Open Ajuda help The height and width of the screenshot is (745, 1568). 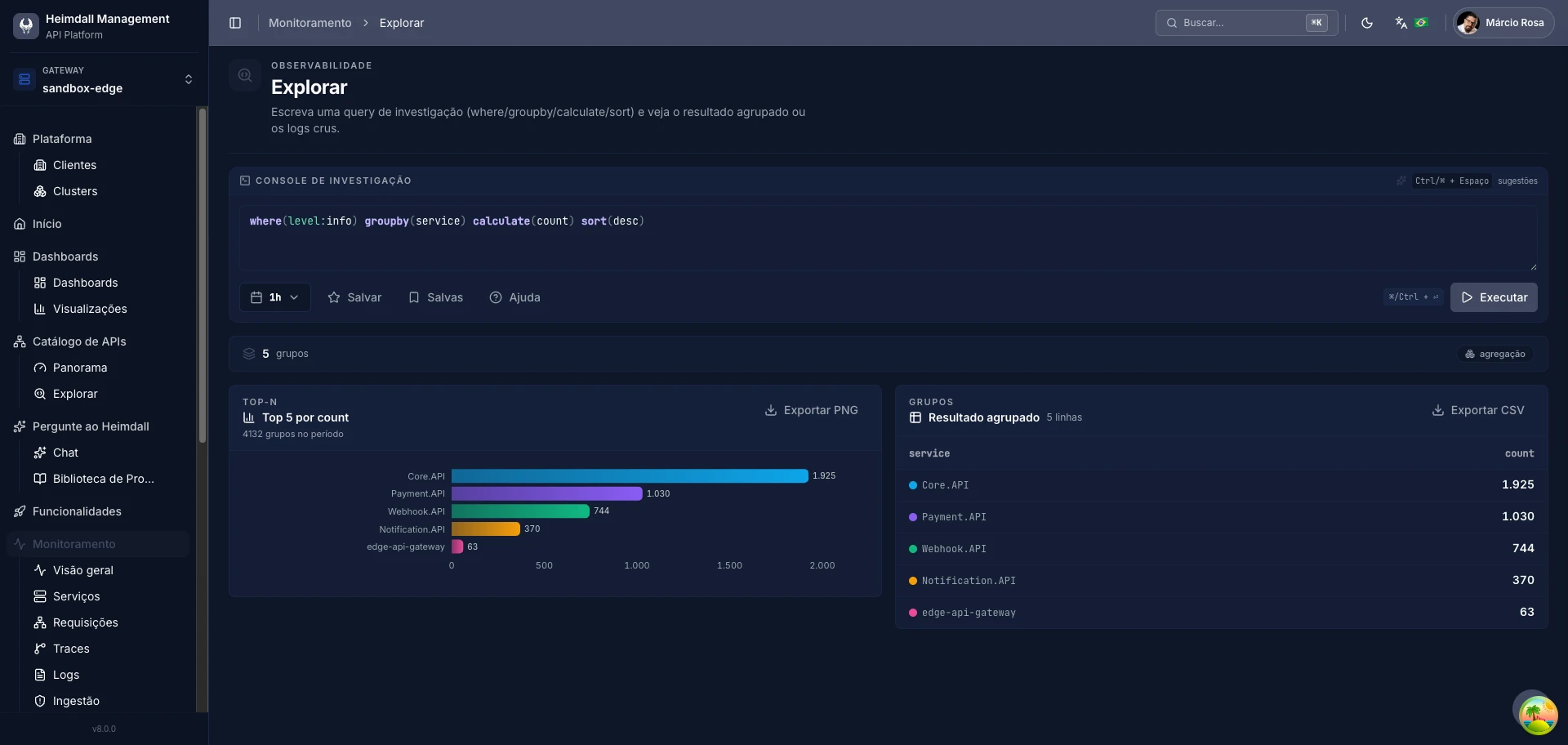pyautogui.click(x=514, y=297)
